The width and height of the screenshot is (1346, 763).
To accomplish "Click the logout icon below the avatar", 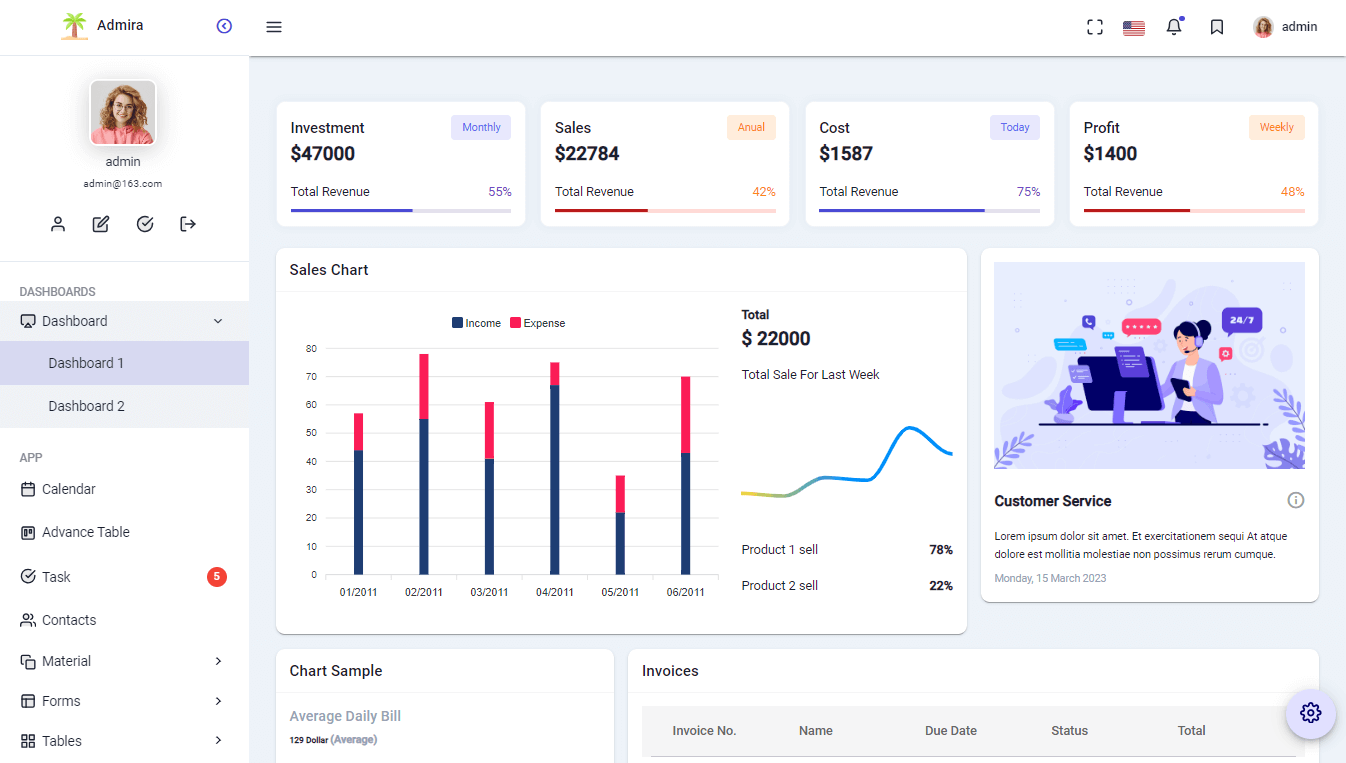I will [187, 224].
